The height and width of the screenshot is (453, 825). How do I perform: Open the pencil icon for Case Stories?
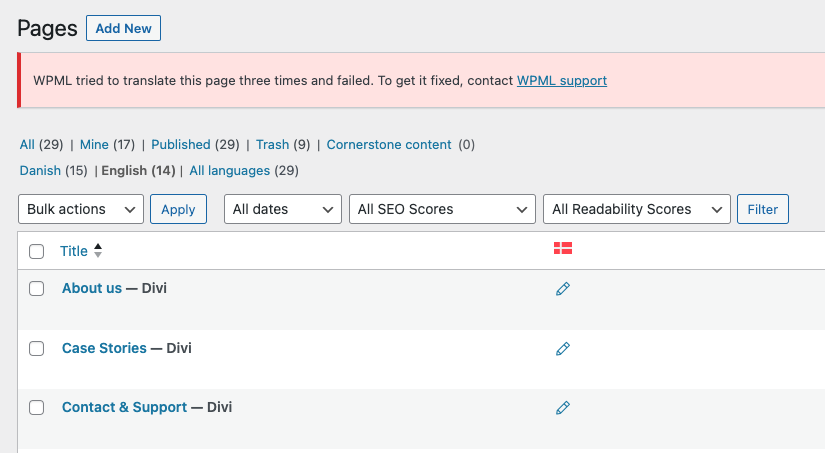[562, 349]
